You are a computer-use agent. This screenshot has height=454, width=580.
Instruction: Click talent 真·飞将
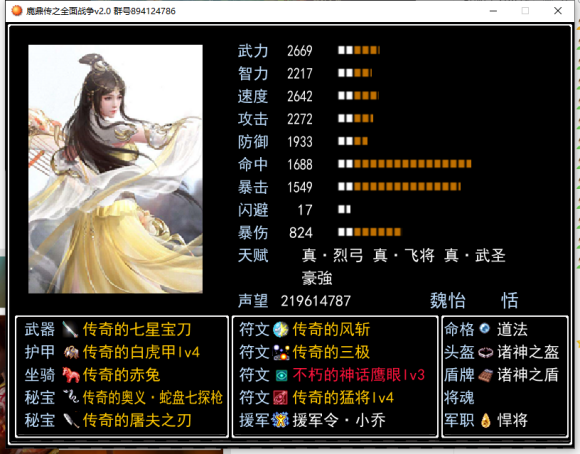tap(404, 255)
